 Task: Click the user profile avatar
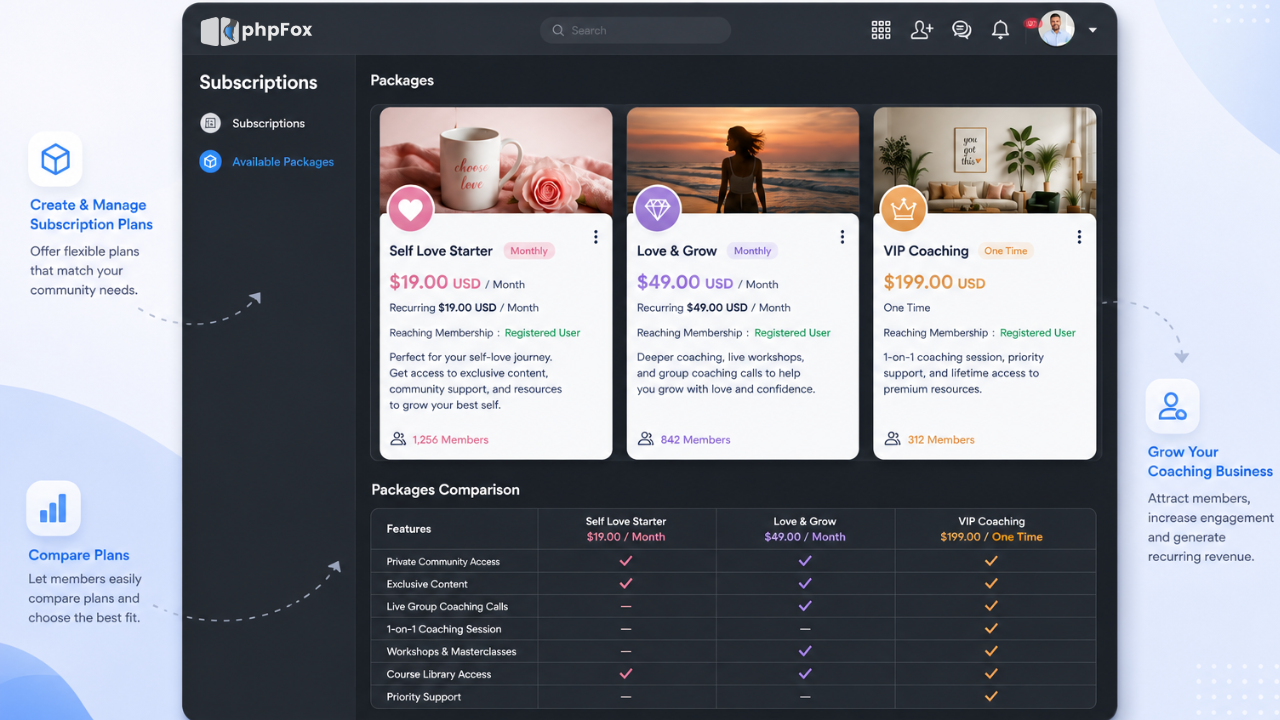[x=1056, y=29]
